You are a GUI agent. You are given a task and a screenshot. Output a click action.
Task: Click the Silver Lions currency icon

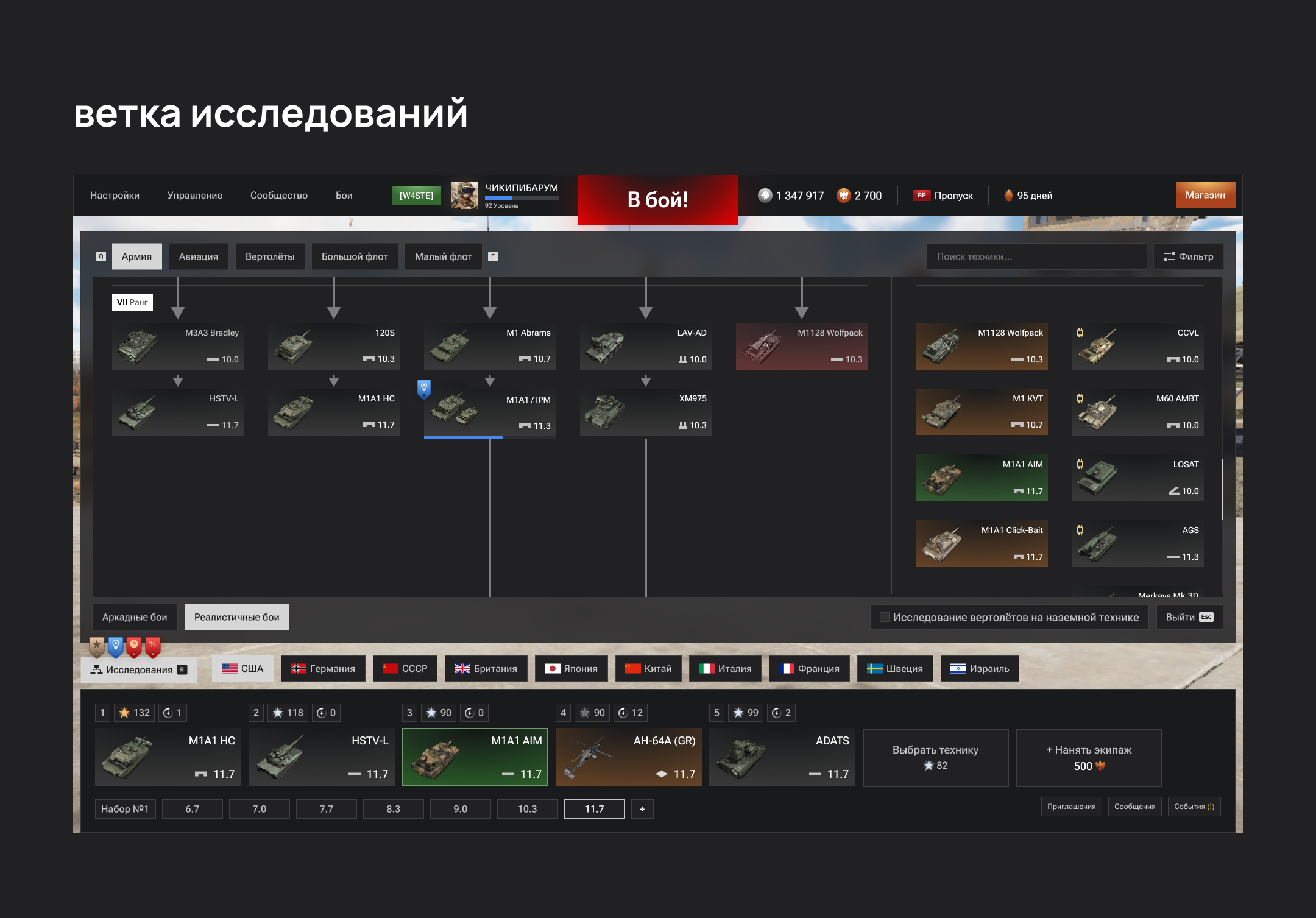point(765,196)
